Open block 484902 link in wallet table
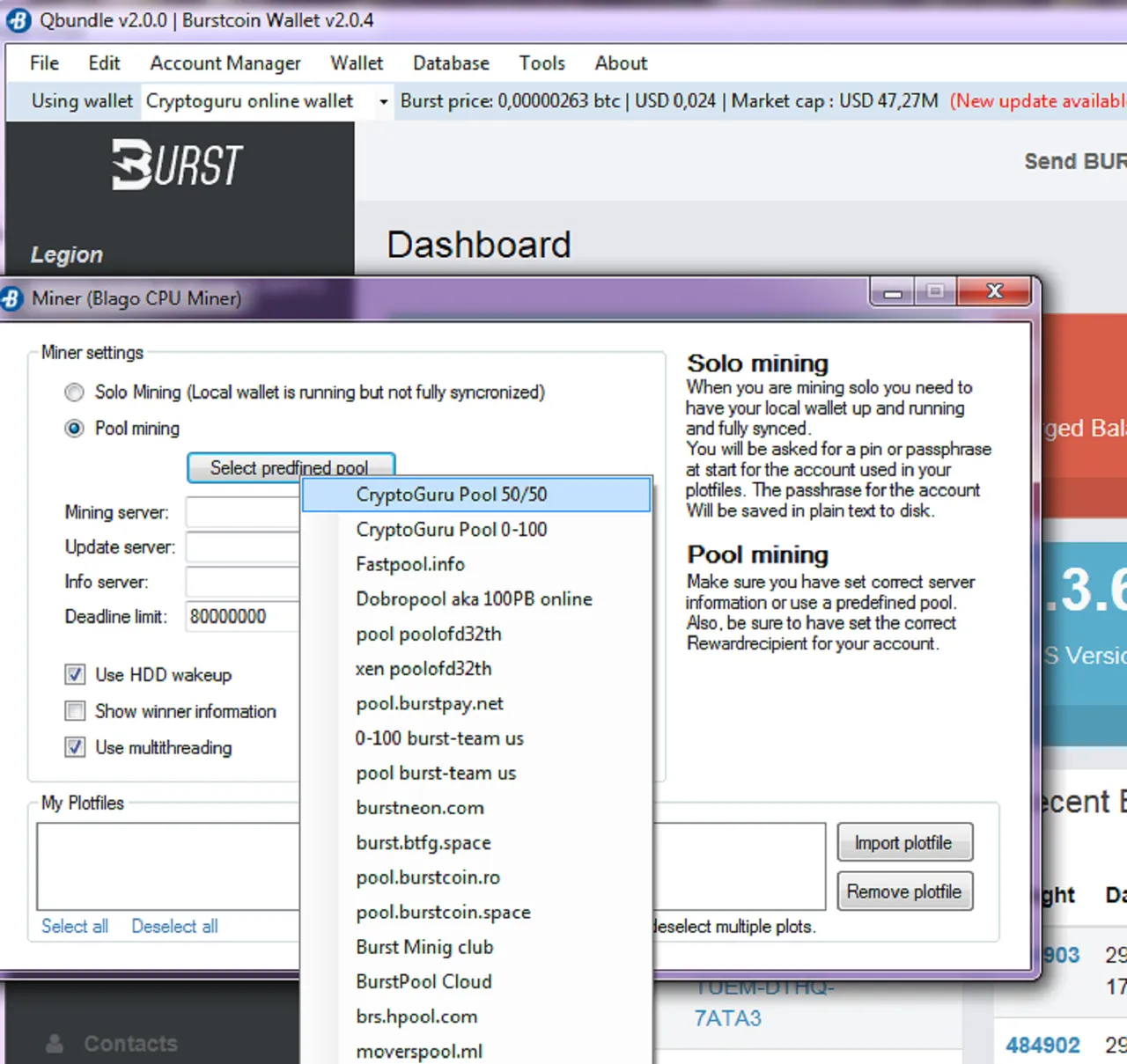Screen dimensions: 1127x1064 click(x=1042, y=1046)
